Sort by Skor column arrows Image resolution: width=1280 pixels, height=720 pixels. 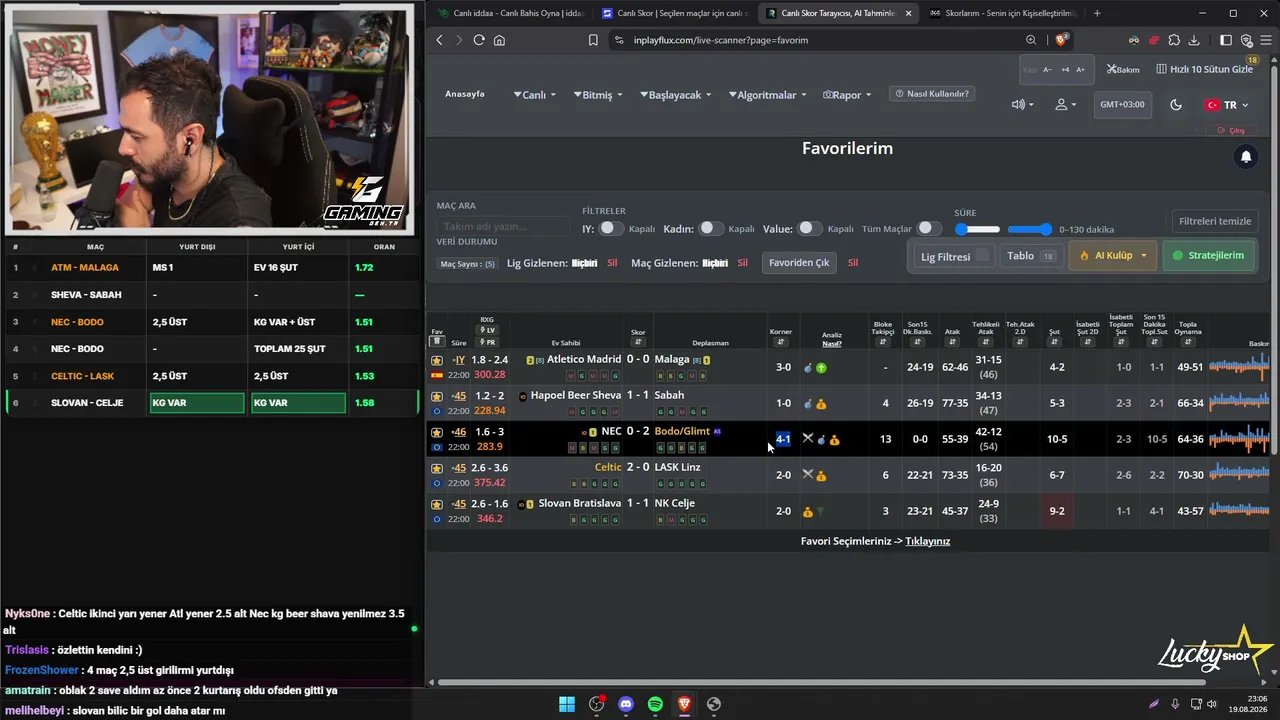(638, 342)
